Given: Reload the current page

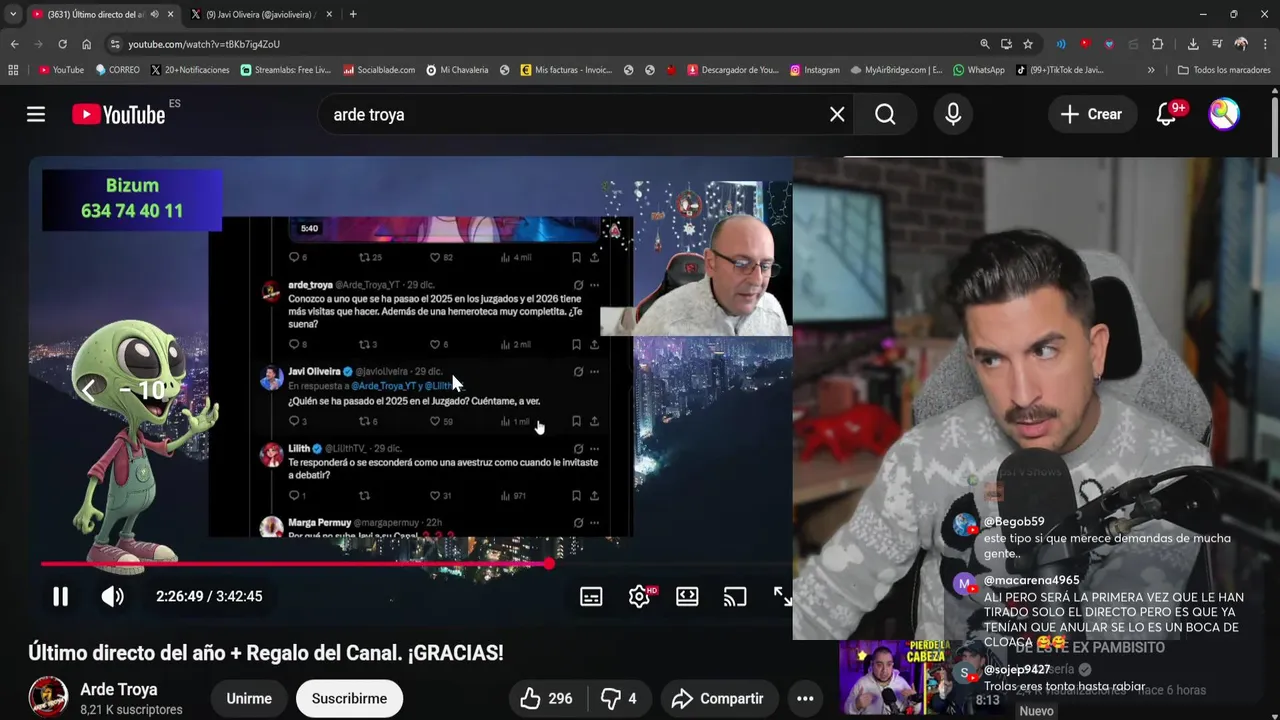Looking at the screenshot, I should click(x=62, y=44).
